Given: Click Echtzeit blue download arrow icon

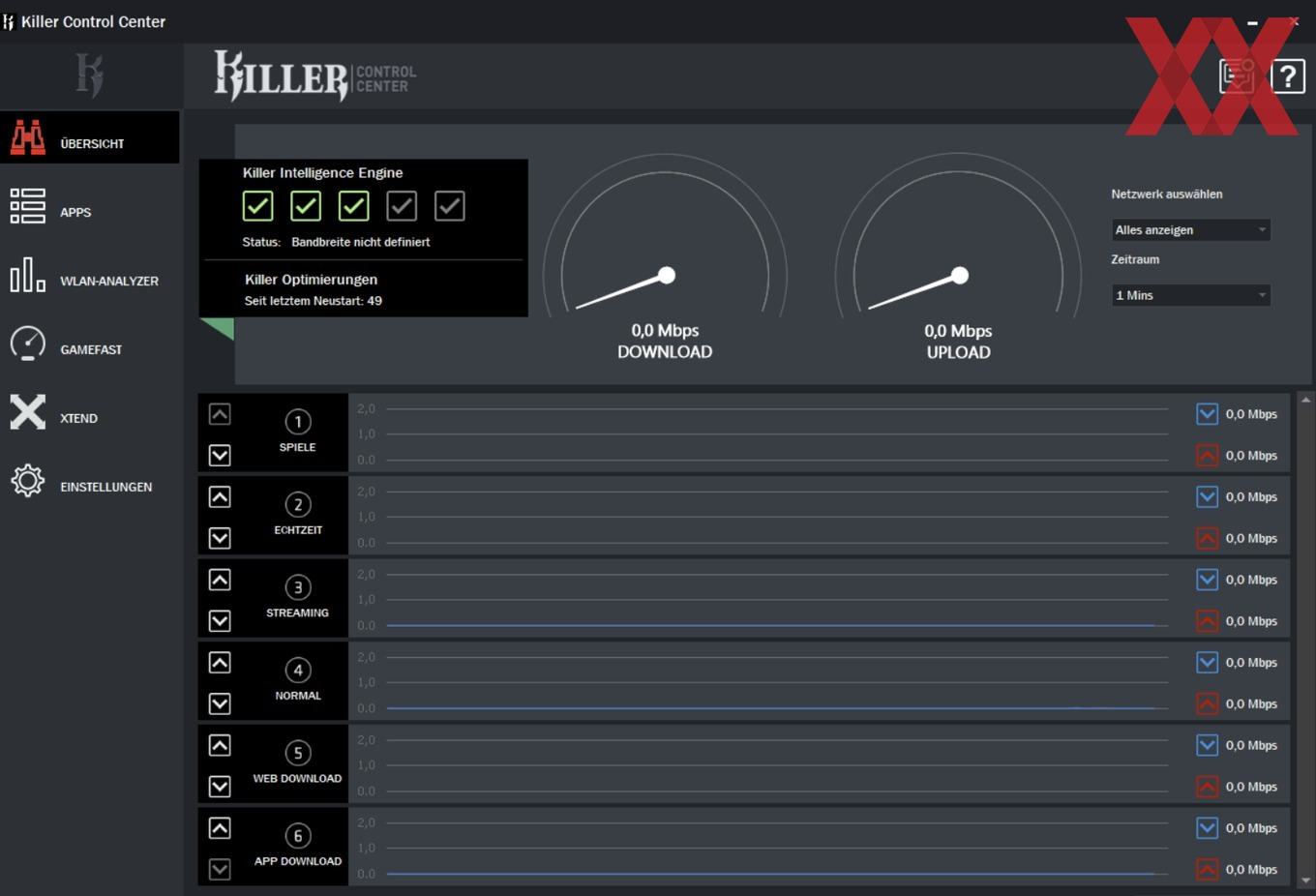Looking at the screenshot, I should click(1207, 496).
